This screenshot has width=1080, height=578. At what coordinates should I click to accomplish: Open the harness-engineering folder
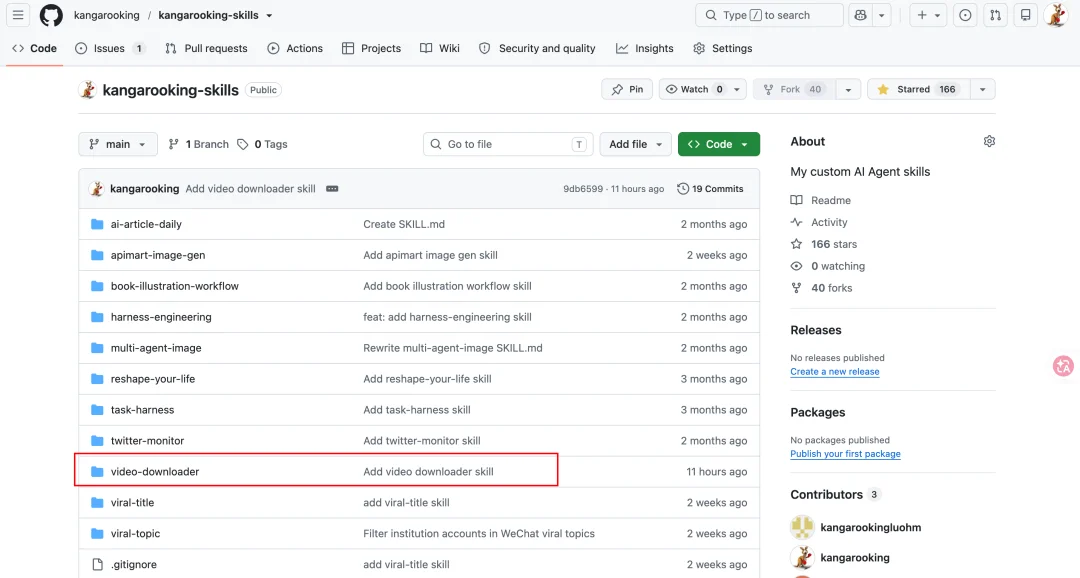161,317
